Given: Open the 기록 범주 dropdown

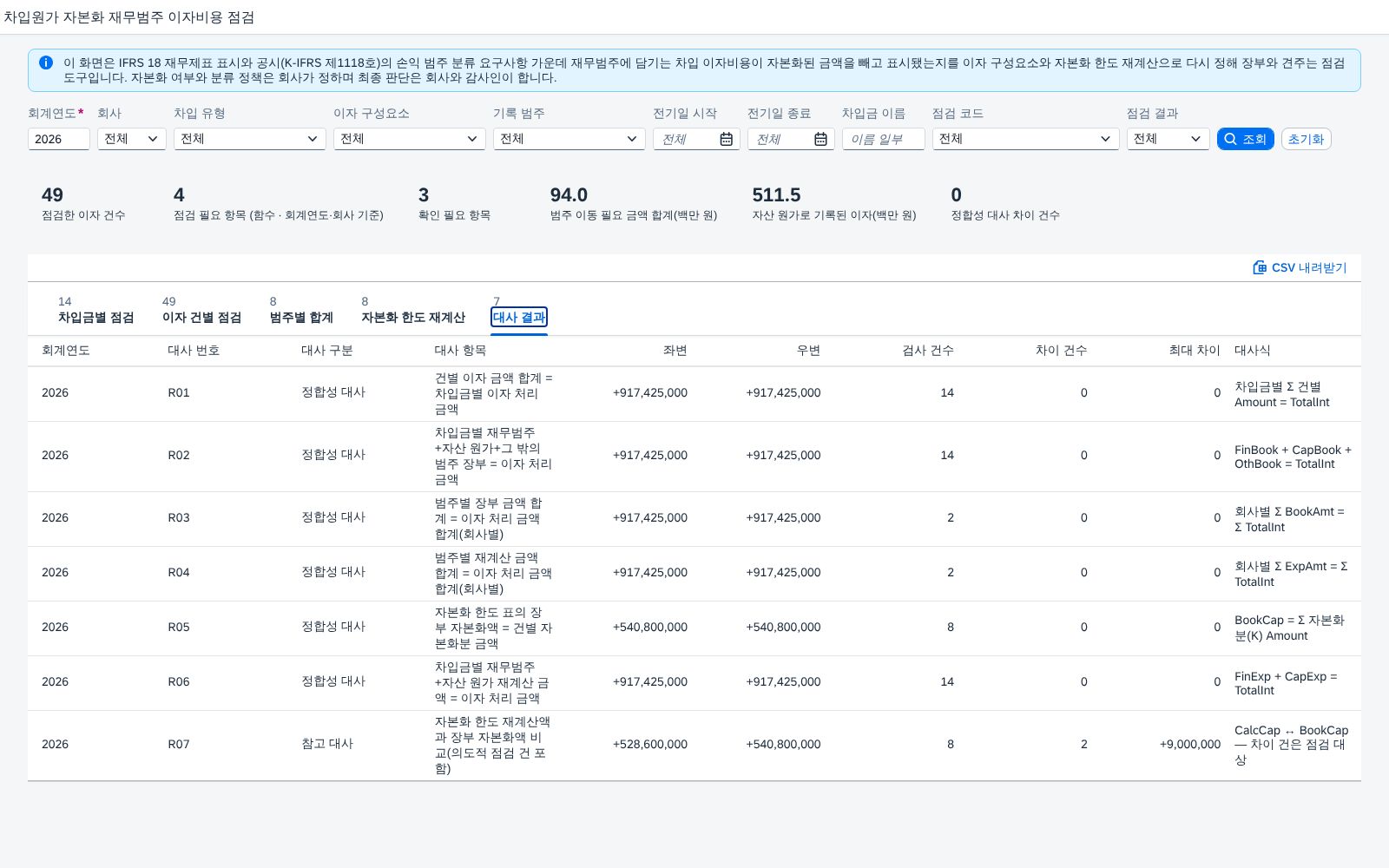Looking at the screenshot, I should click(x=569, y=139).
